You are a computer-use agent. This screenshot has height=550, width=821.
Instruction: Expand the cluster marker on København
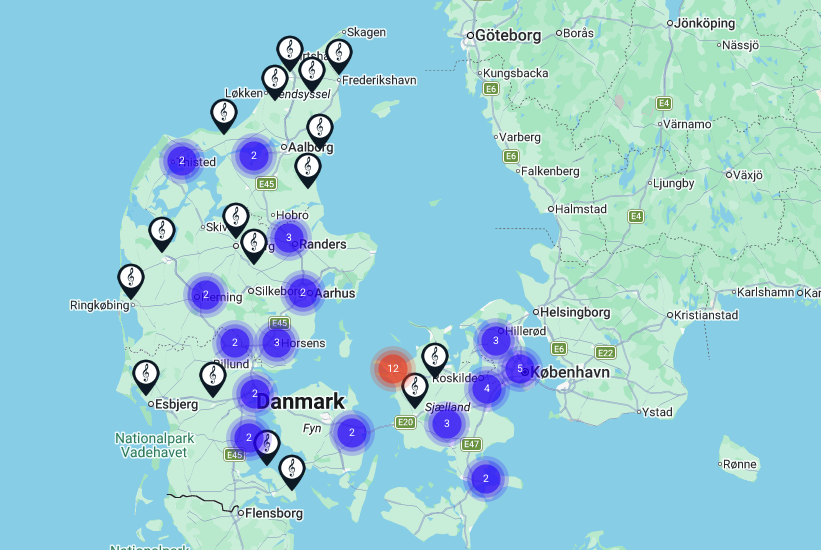pos(519,368)
